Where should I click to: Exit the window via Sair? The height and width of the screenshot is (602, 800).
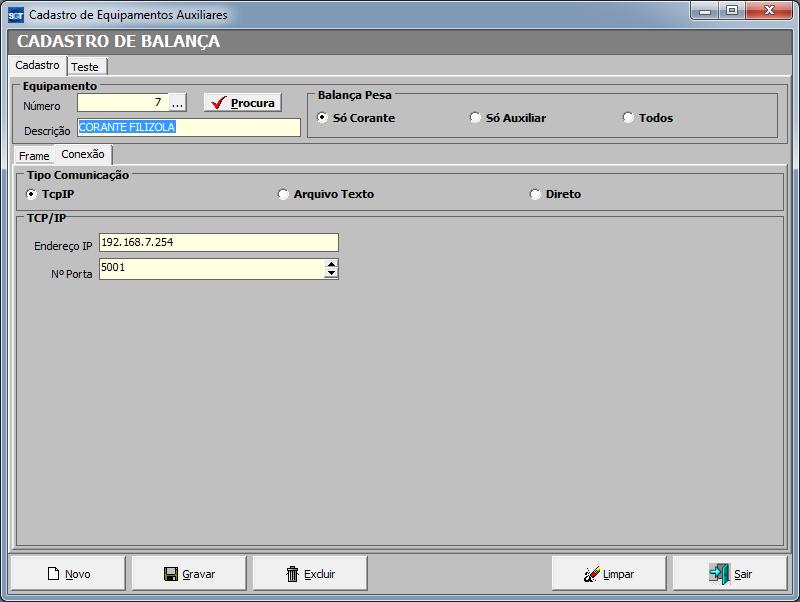coord(730,574)
